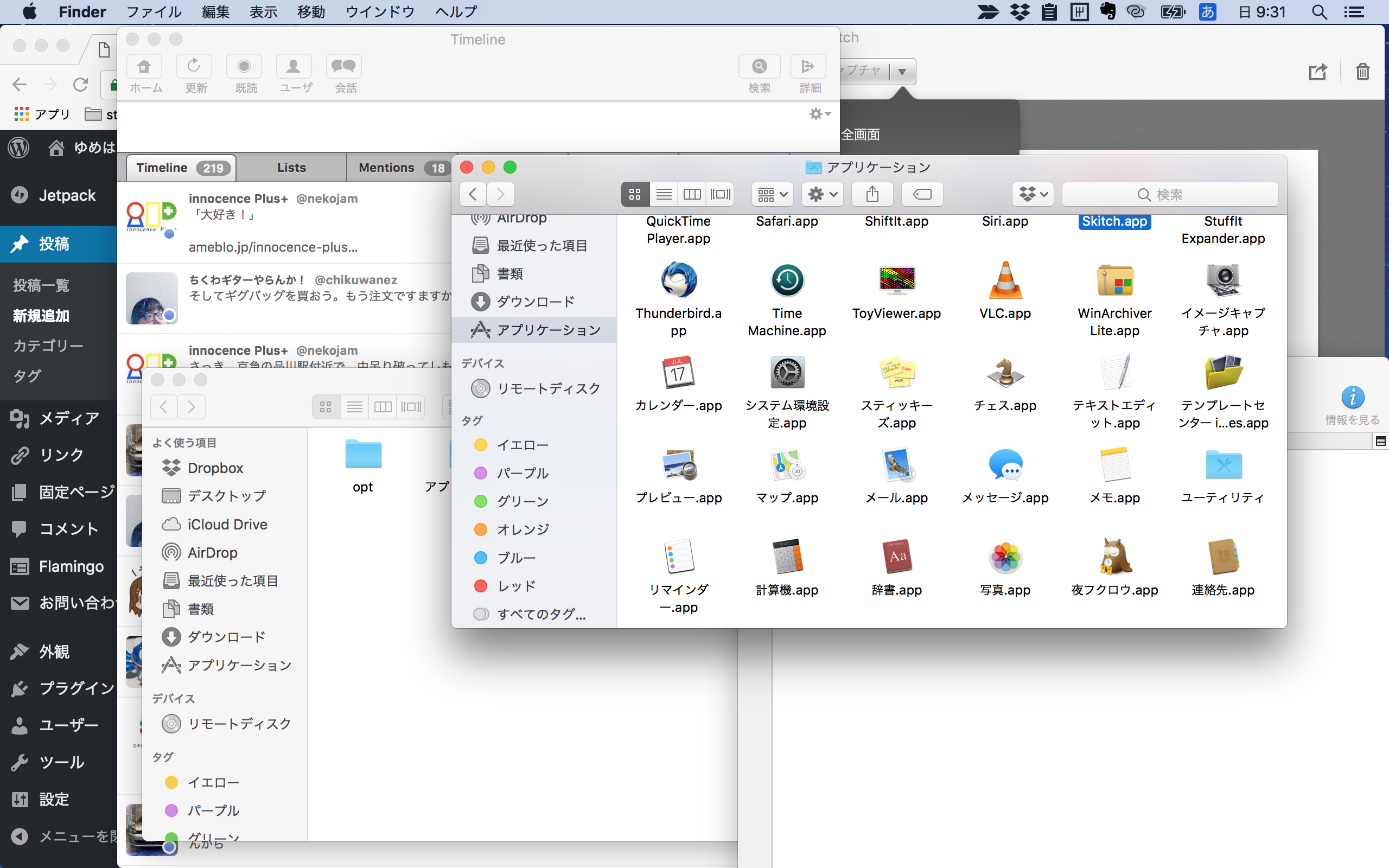Open ユーティリティ folder icon
The height and width of the screenshot is (868, 1389).
click(x=1223, y=465)
